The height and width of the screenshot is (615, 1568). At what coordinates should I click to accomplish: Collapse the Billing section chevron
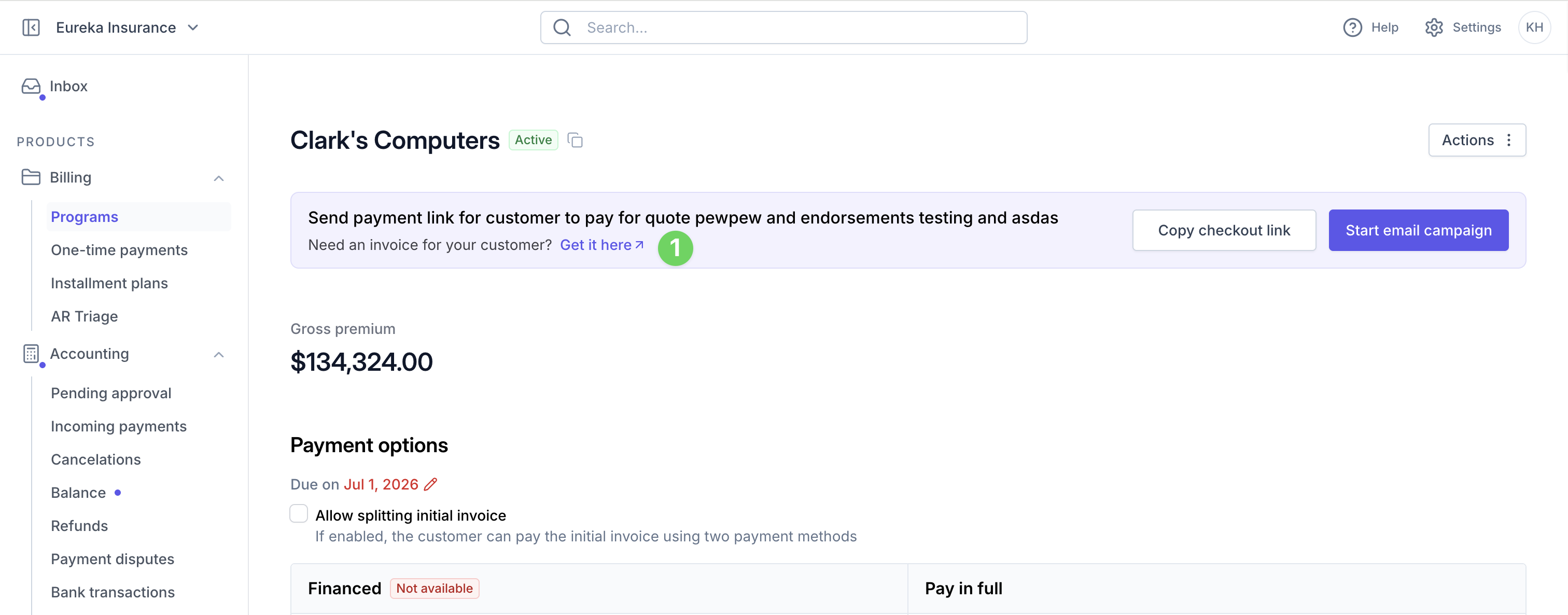[219, 178]
